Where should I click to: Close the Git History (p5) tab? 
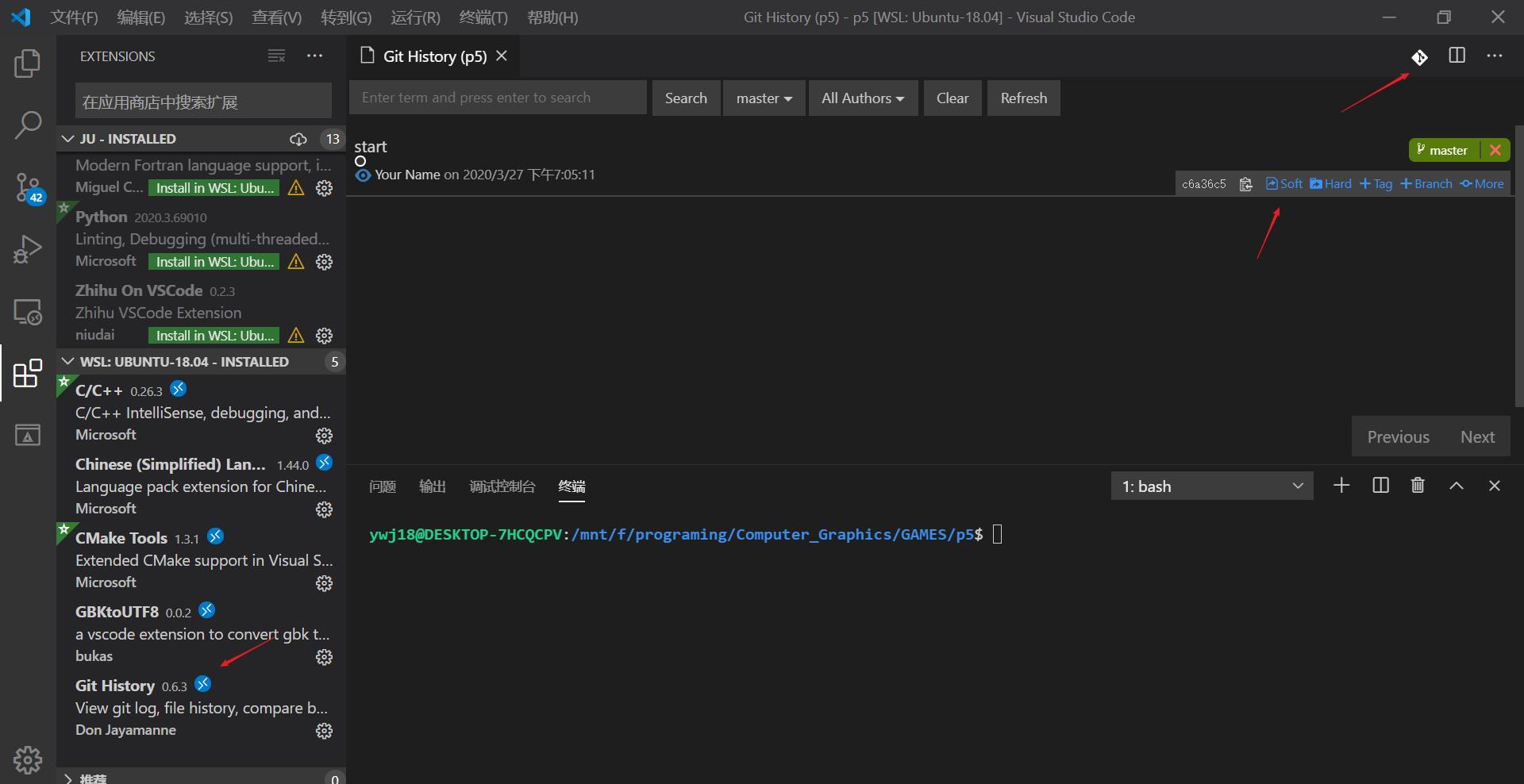502,56
